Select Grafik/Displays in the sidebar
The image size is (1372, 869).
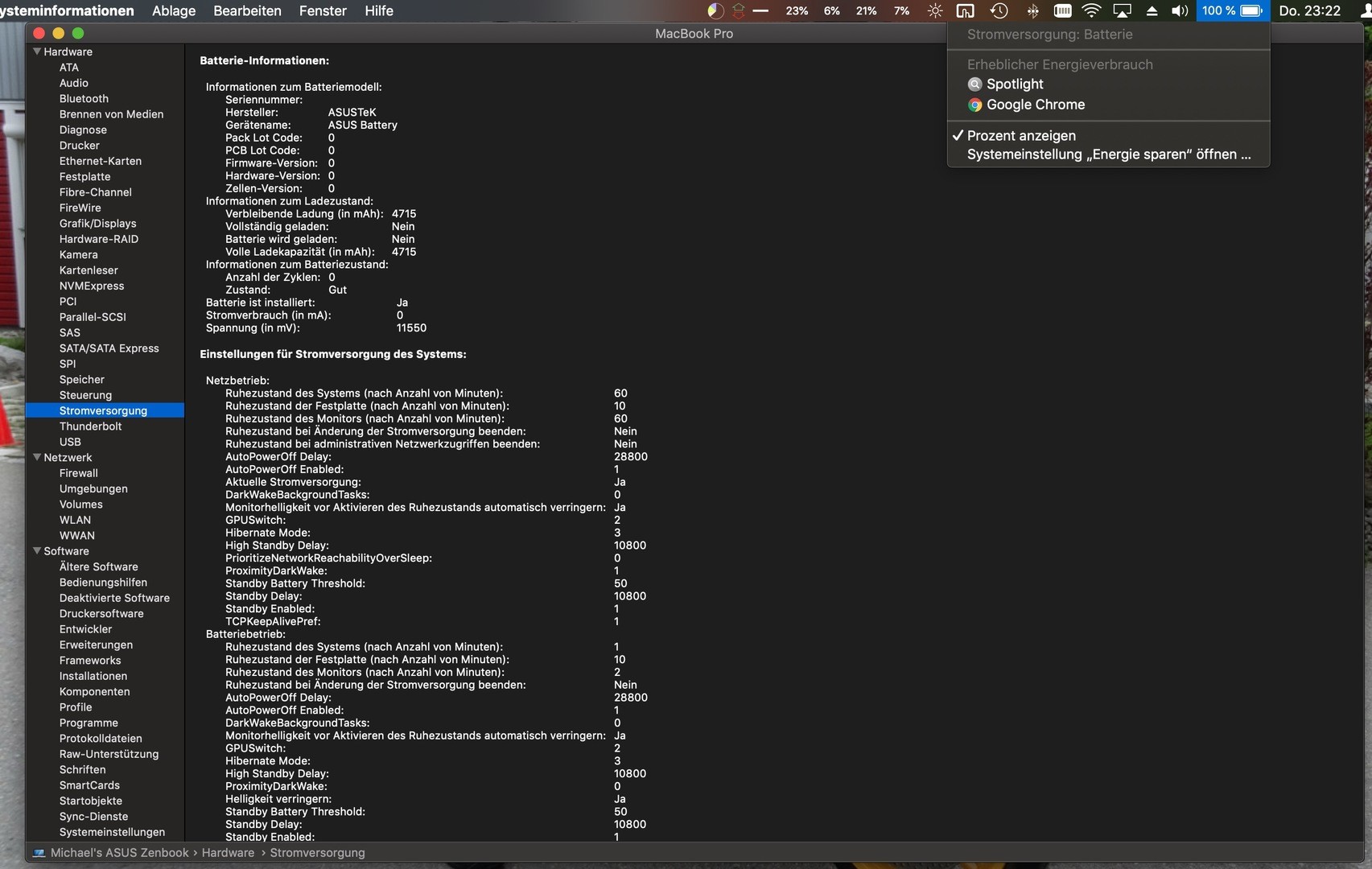click(x=97, y=224)
